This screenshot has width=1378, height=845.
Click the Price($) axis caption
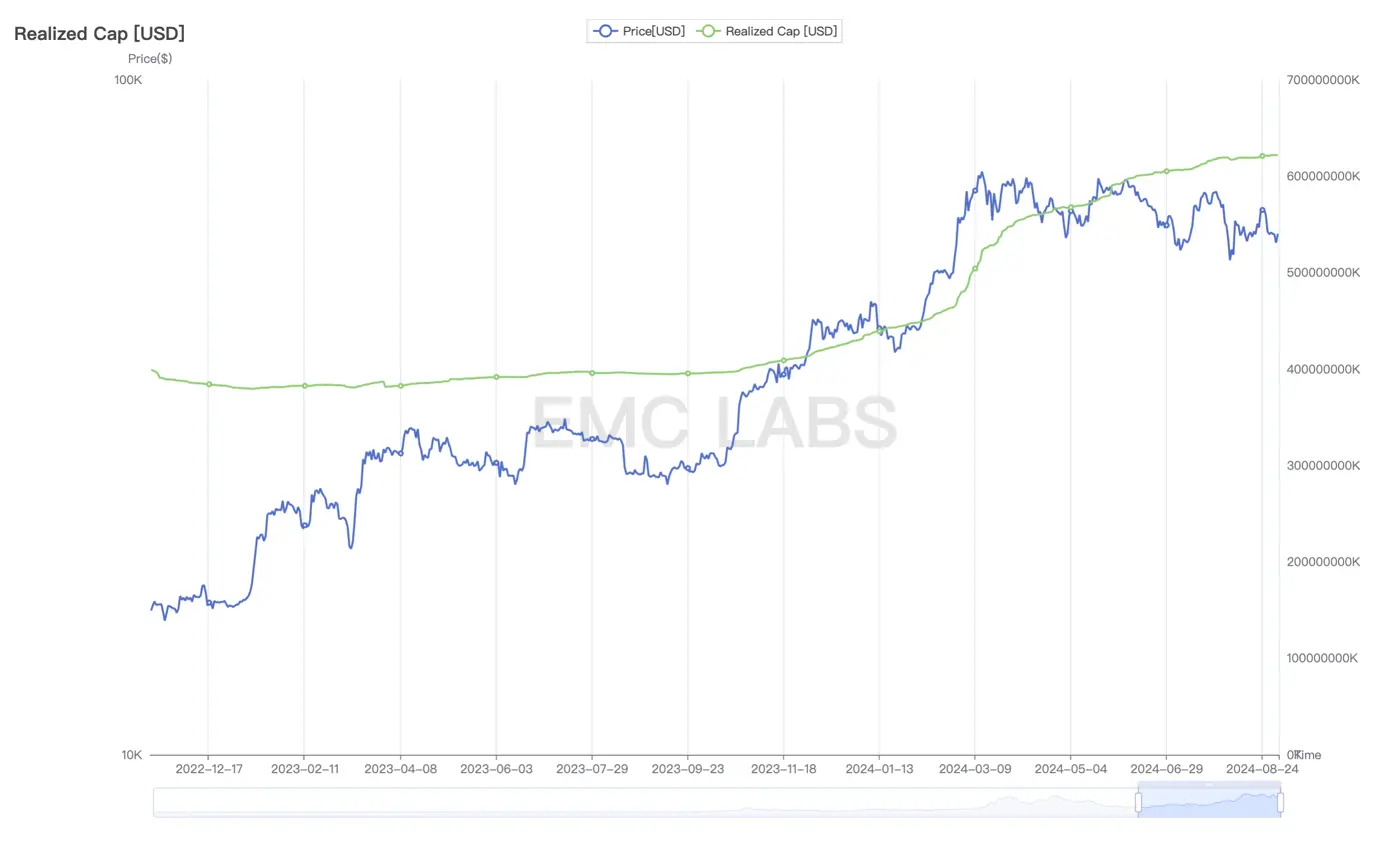coord(150,58)
